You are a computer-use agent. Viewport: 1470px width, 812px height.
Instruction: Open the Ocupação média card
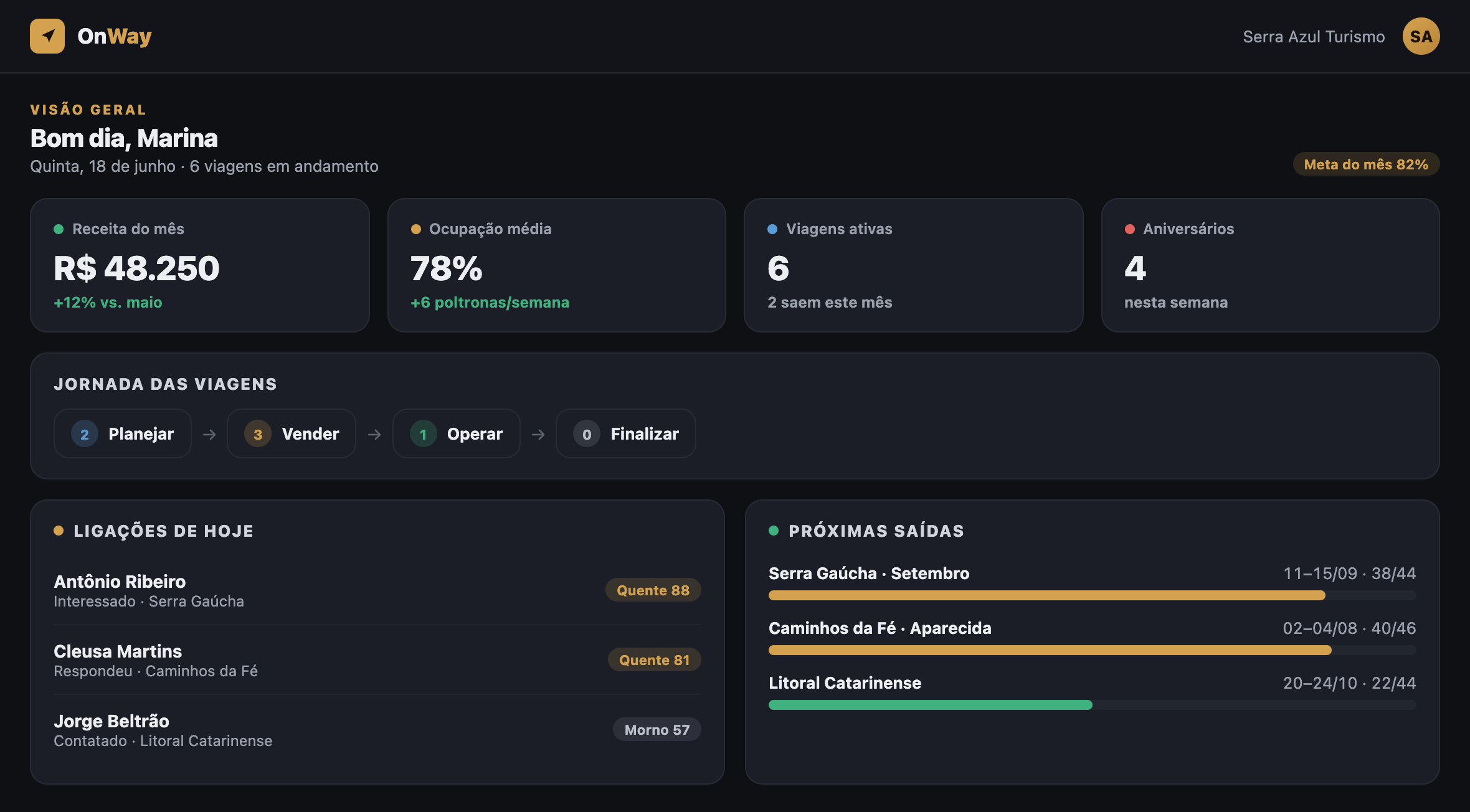point(557,265)
